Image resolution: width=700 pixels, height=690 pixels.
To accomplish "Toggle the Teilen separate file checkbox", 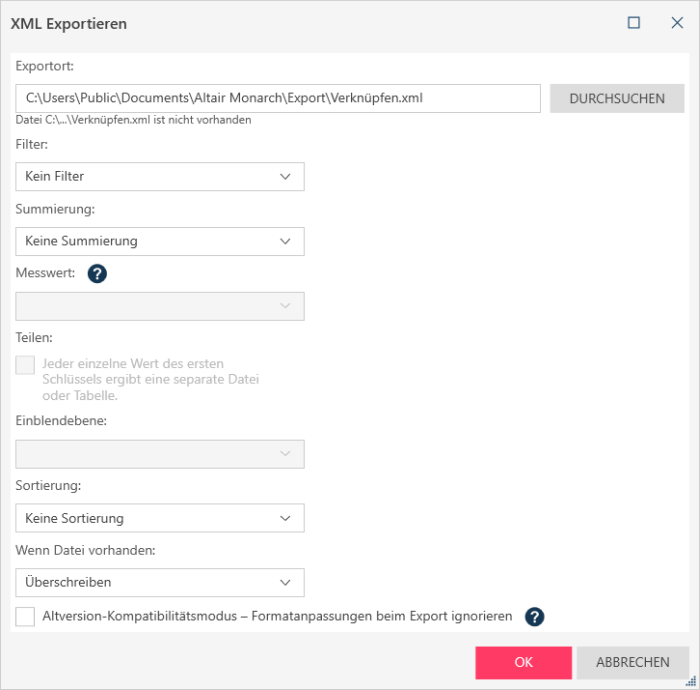I will (x=25, y=366).
